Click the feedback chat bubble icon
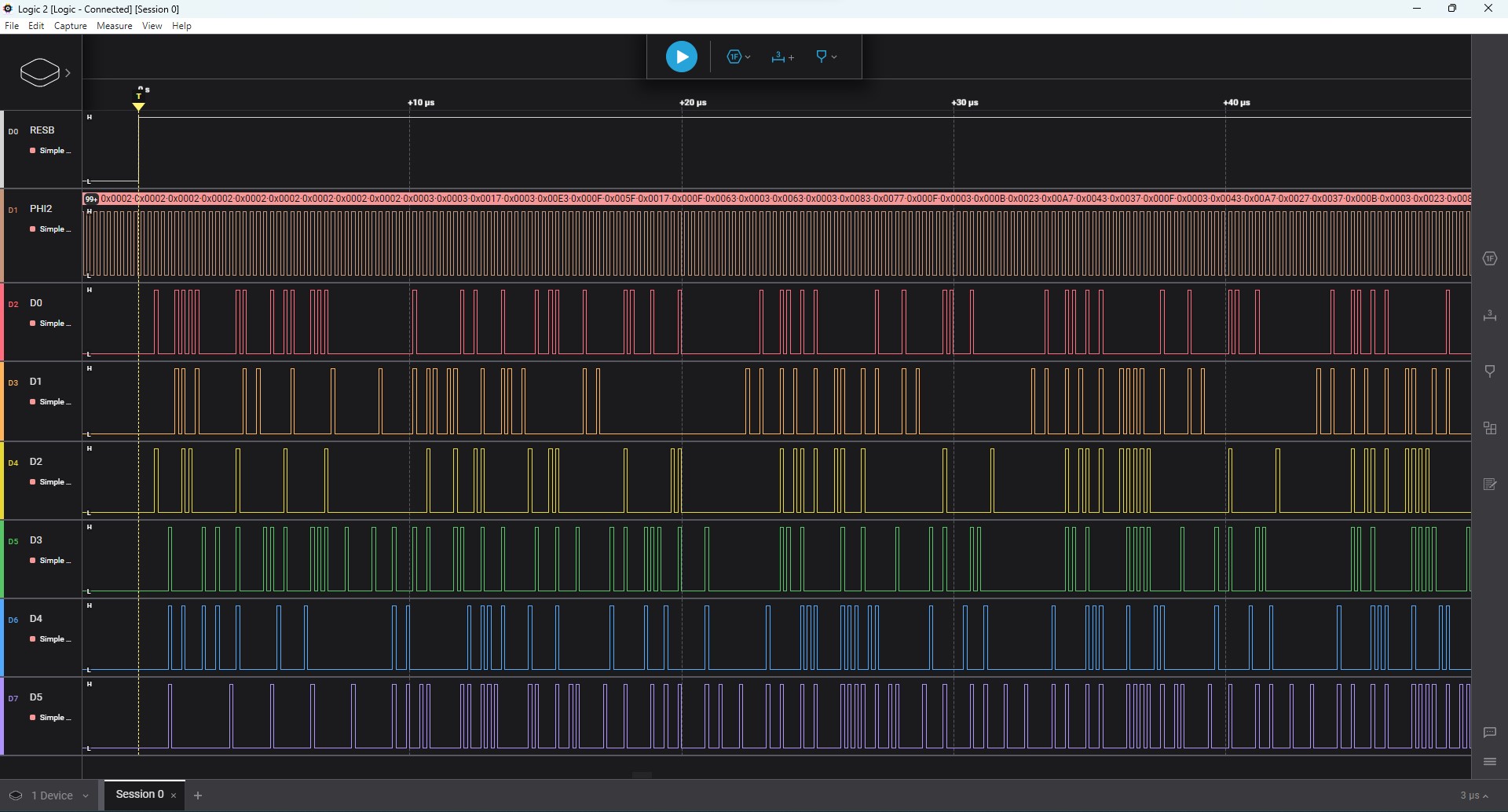The image size is (1508, 812). (x=1490, y=732)
